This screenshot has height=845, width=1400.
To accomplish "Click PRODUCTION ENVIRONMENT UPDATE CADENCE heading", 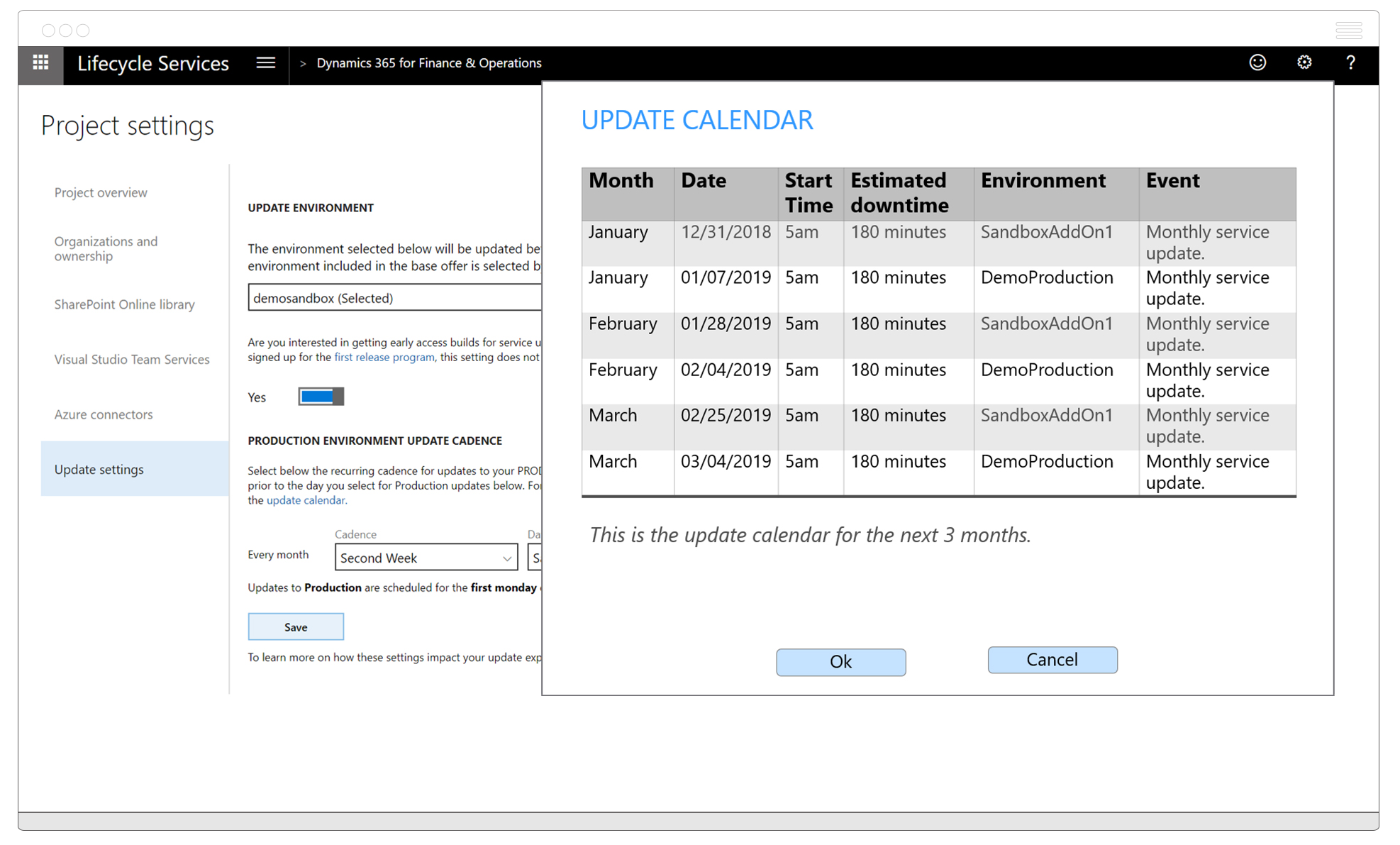I will [375, 441].
